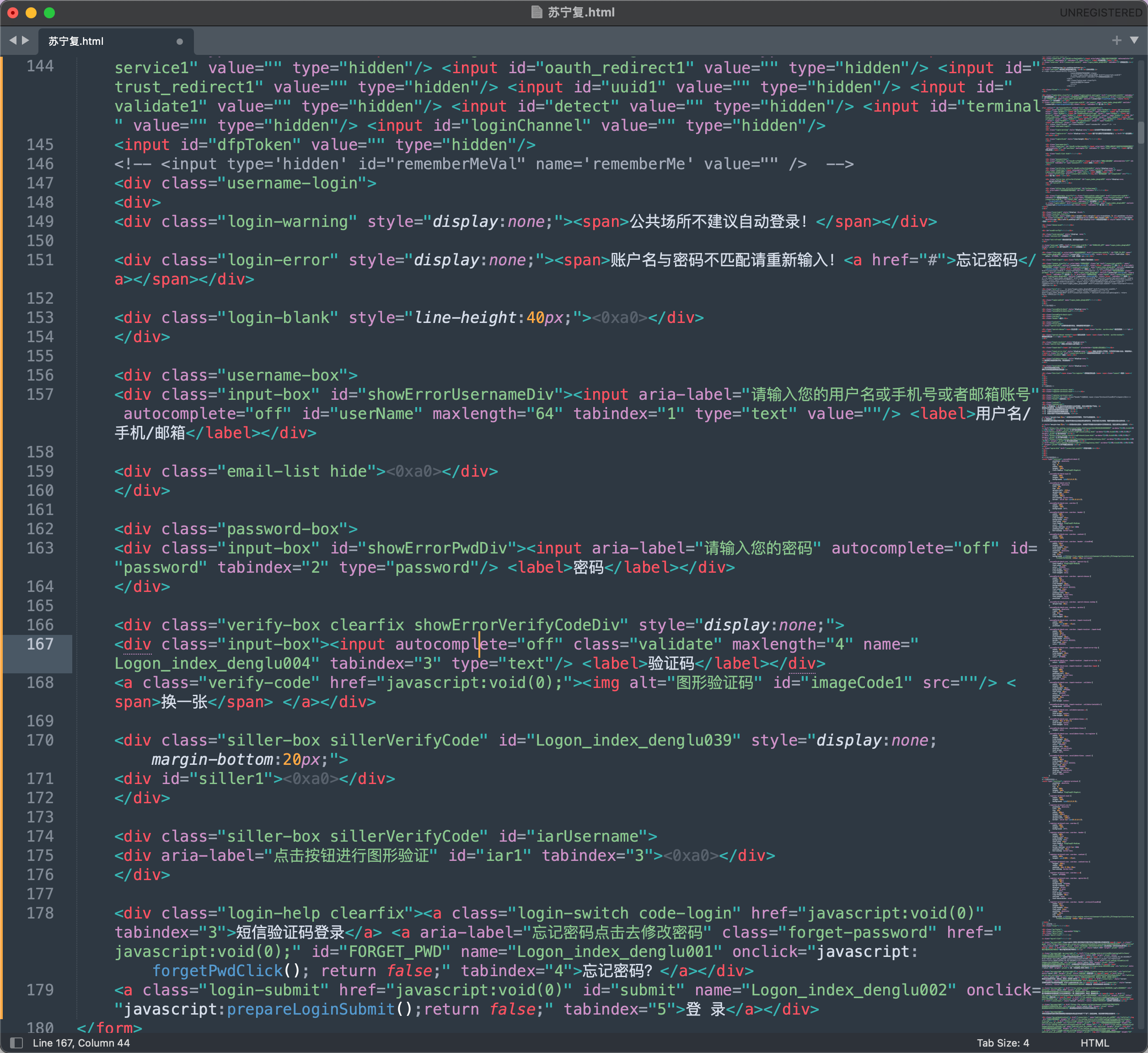Click the "showErrorPwdDiv" id value

[x=437, y=548]
